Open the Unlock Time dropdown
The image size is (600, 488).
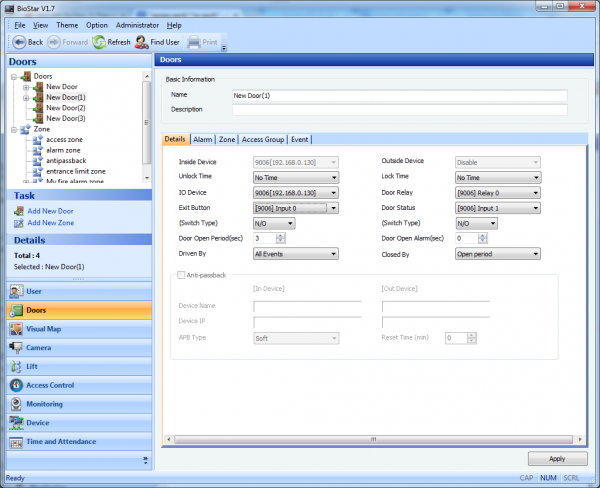click(334, 177)
